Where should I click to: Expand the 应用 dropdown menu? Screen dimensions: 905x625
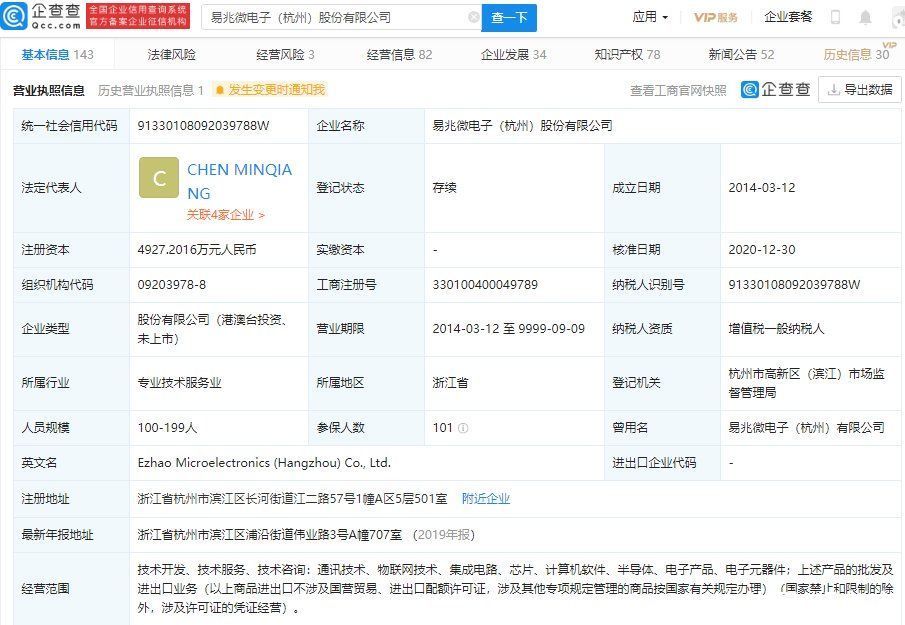650,17
